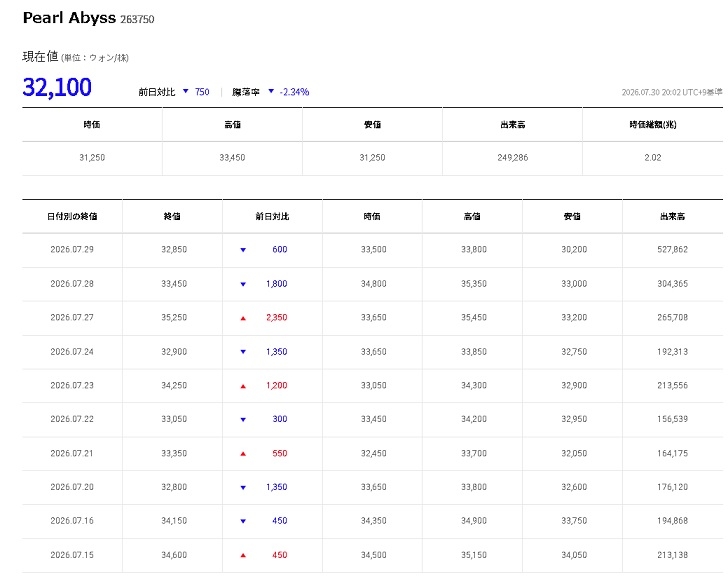
Task: Click volume 156,539
Action: [672, 419]
